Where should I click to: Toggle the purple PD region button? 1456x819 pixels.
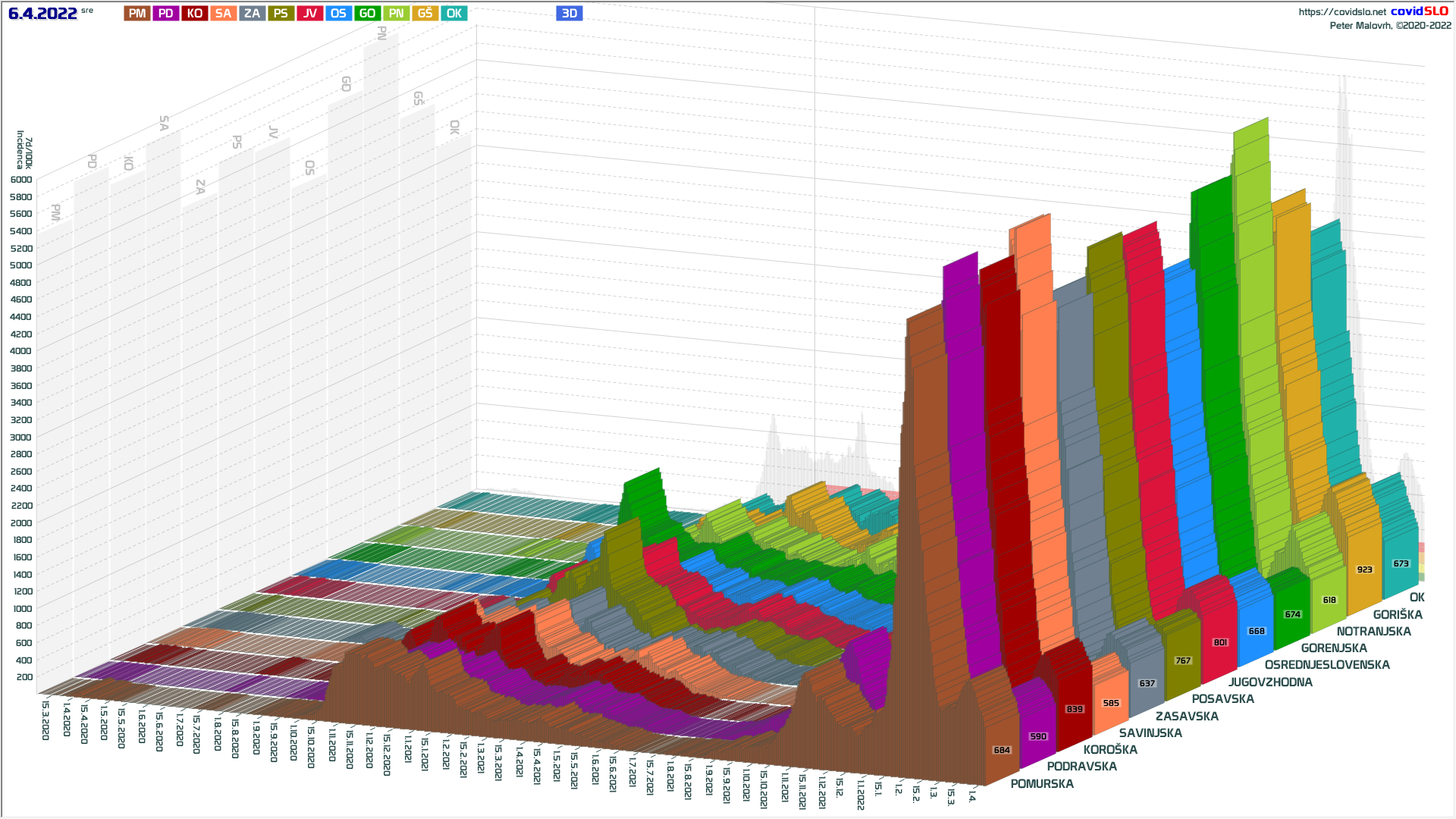coord(166,14)
